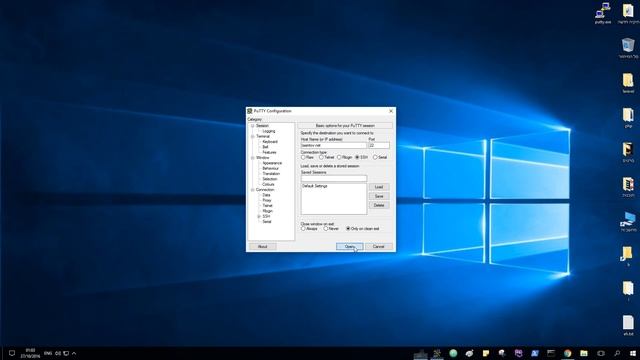Click the command prompt window taskbar icon
640x360 pixels.
551,353
